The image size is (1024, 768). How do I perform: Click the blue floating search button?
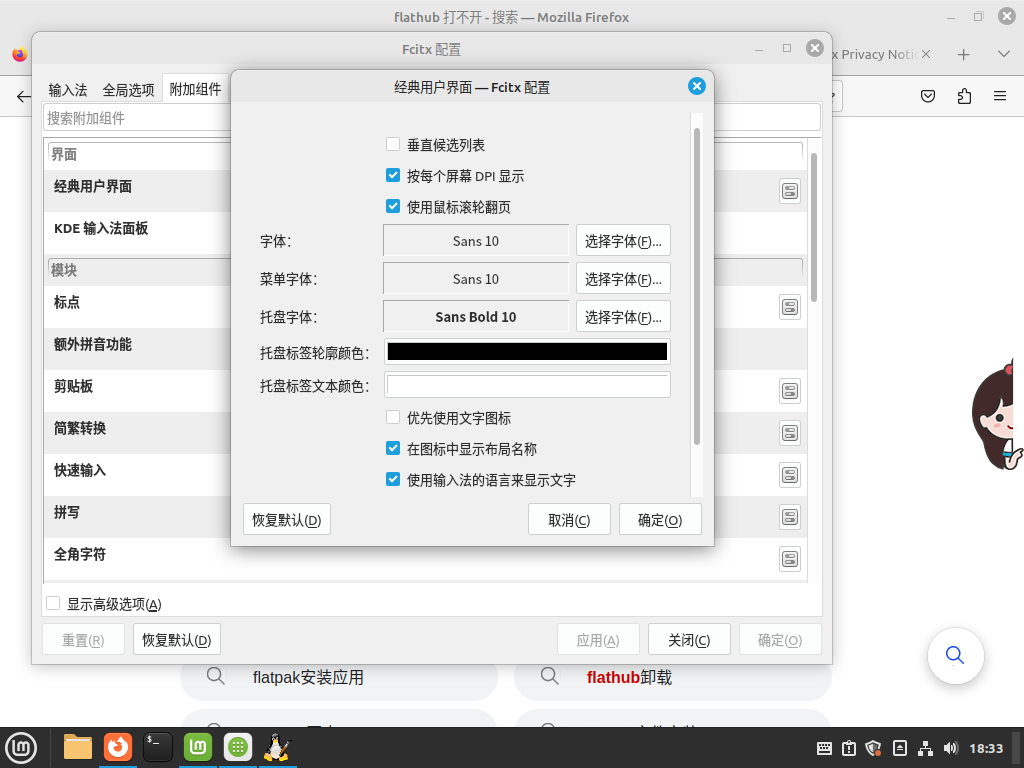point(955,656)
